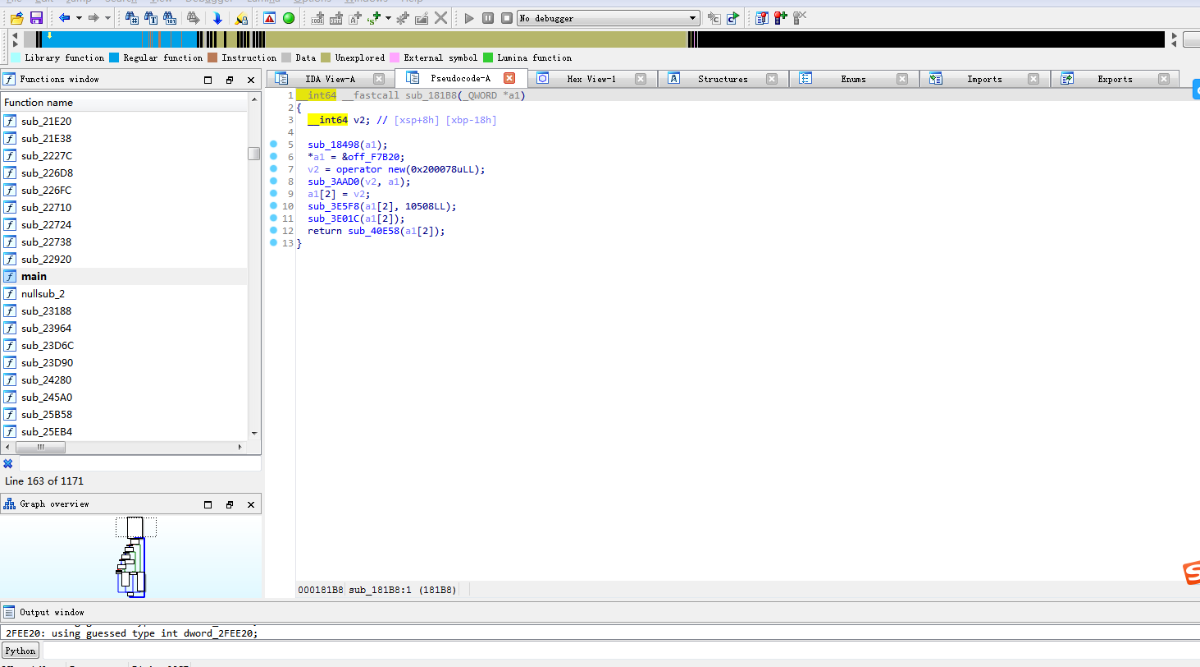Close the Structures tab
Image resolution: width=1200 pixels, height=667 pixels.
771,79
